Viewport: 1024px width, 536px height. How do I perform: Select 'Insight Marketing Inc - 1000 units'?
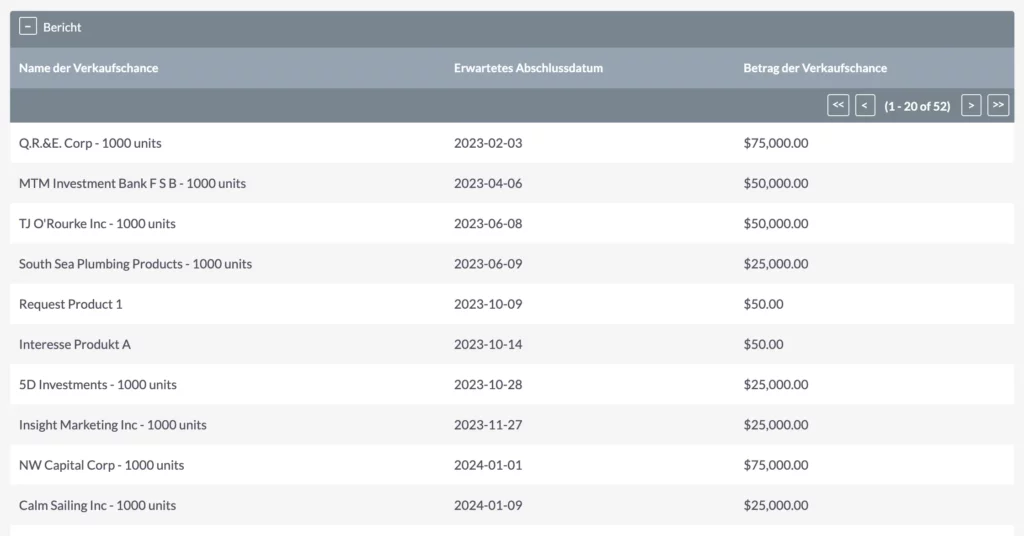[112, 425]
